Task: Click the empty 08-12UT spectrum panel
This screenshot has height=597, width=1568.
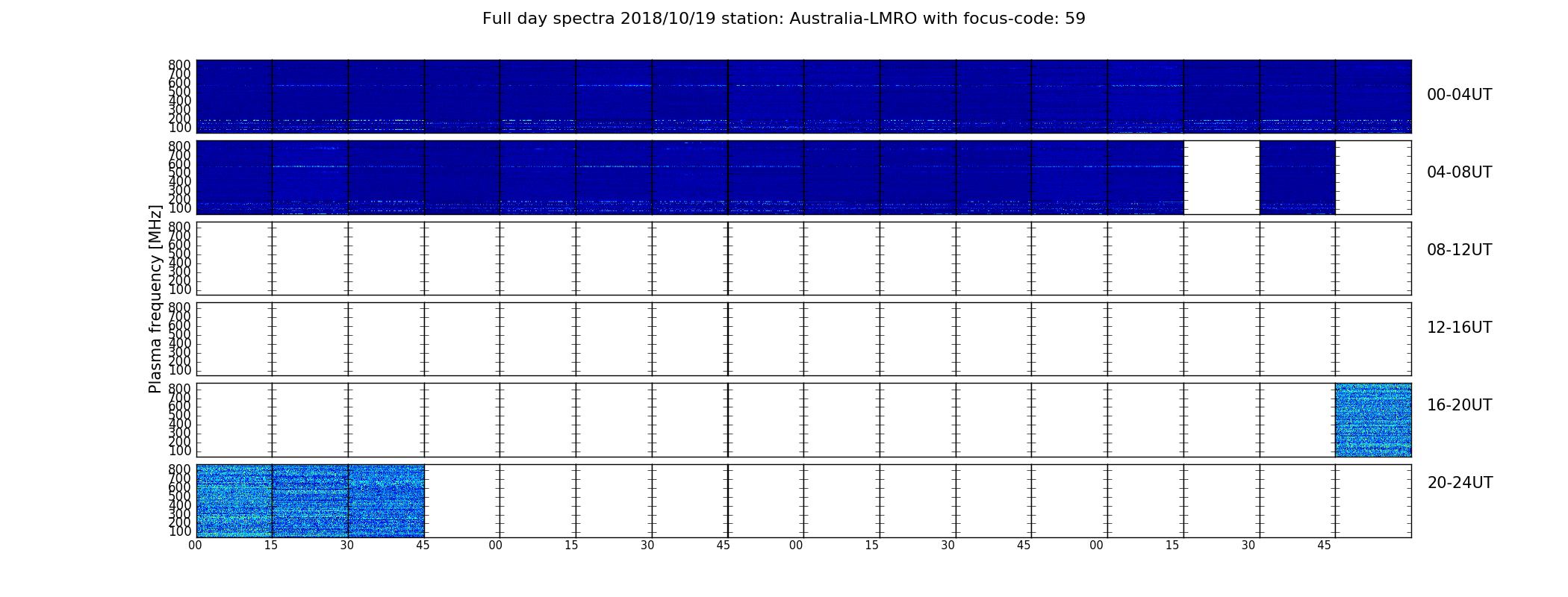Action: pyautogui.click(x=803, y=258)
